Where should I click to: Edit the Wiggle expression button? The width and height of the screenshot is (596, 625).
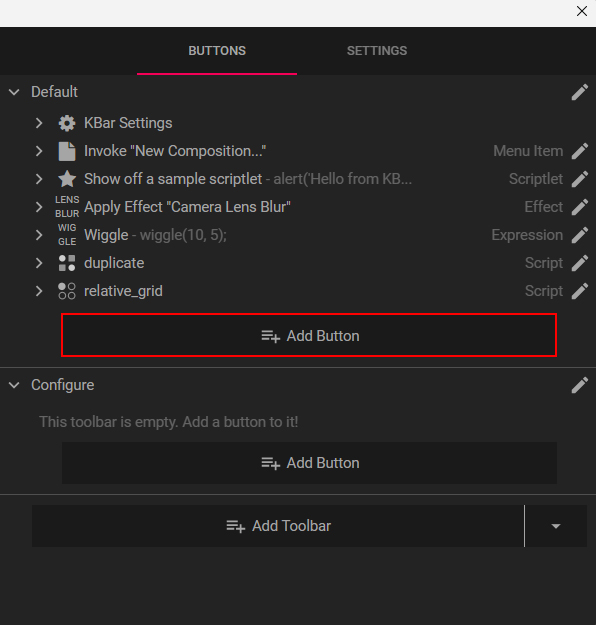(x=580, y=235)
